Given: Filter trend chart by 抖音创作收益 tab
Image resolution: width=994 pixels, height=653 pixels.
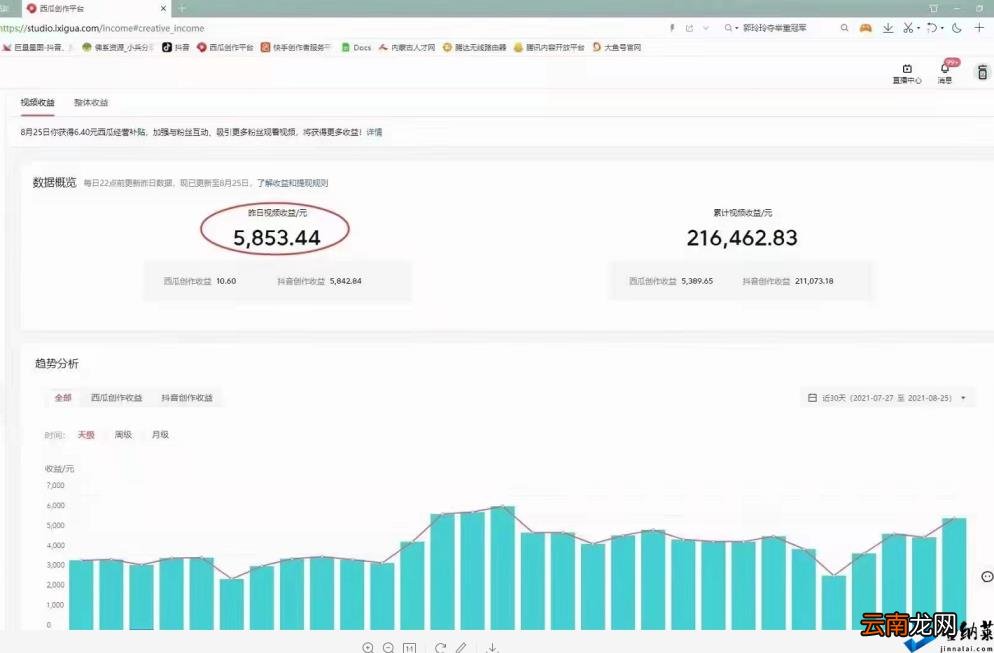Looking at the screenshot, I should click(187, 398).
